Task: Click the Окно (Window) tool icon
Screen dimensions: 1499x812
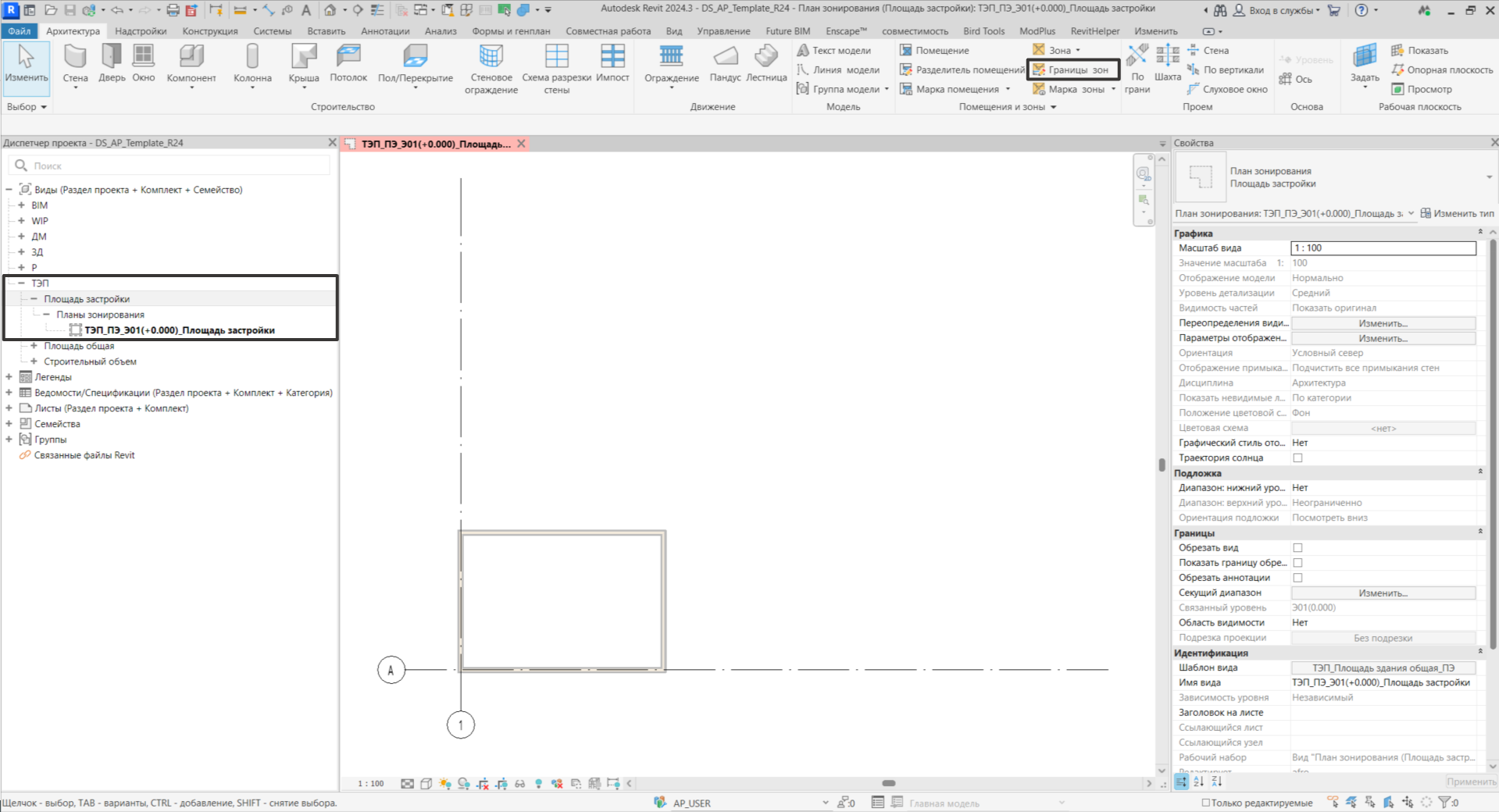Action: pyautogui.click(x=144, y=56)
